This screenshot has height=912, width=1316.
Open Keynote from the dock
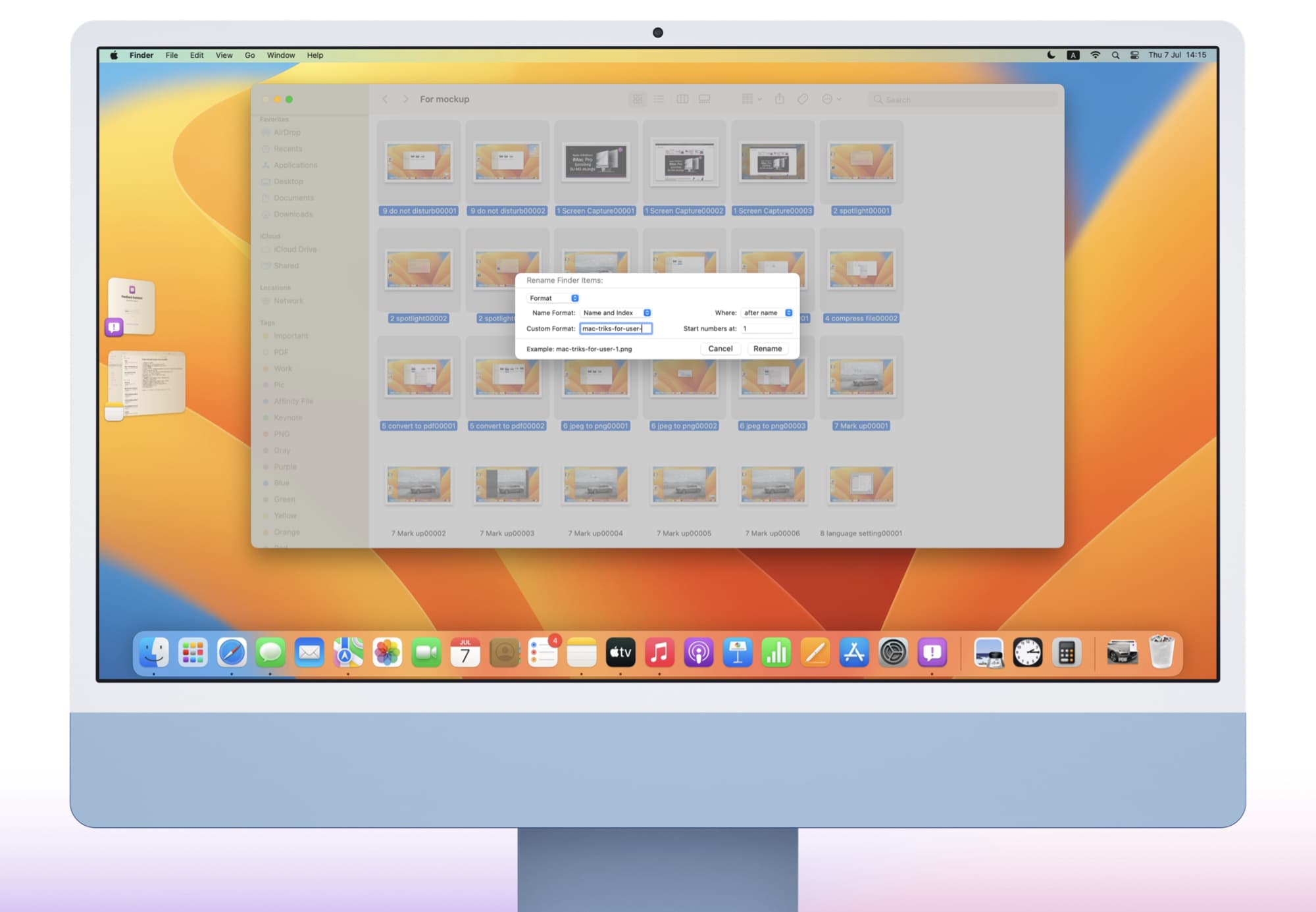pyautogui.click(x=737, y=653)
